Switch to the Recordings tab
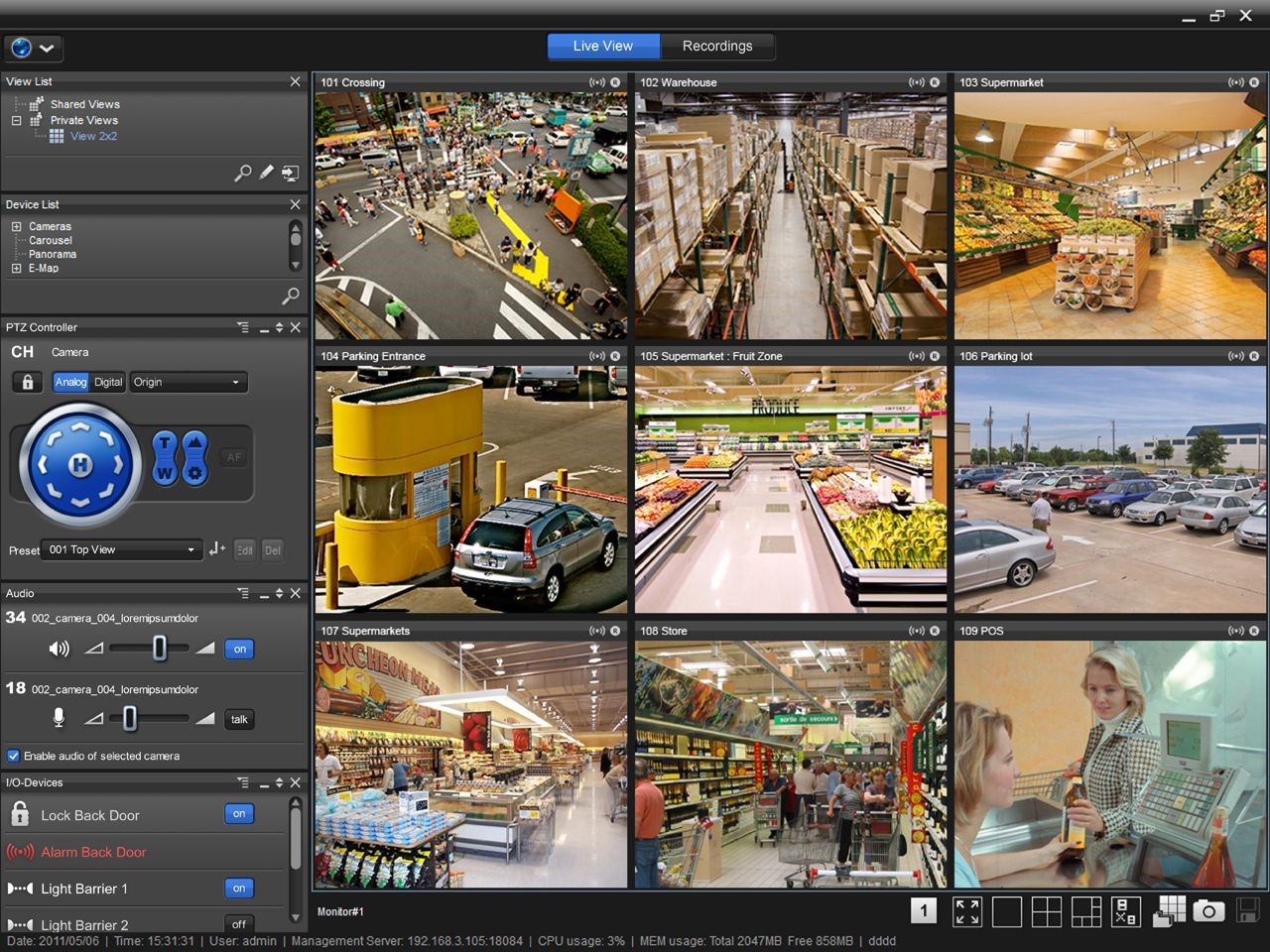Viewport: 1270px width, 952px height. coord(716,46)
